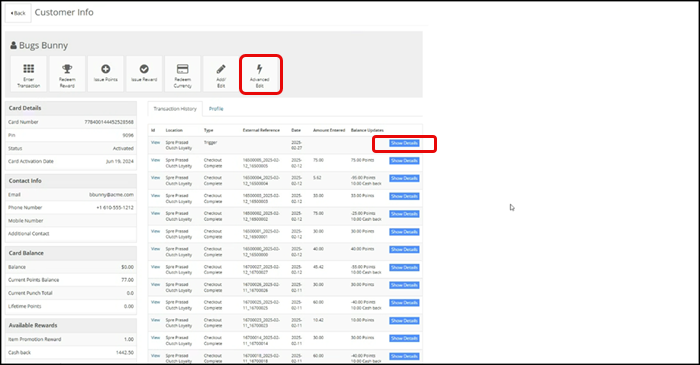700x365 pixels.
Task: View the reference 16500005 transaction
Action: click(x=155, y=160)
